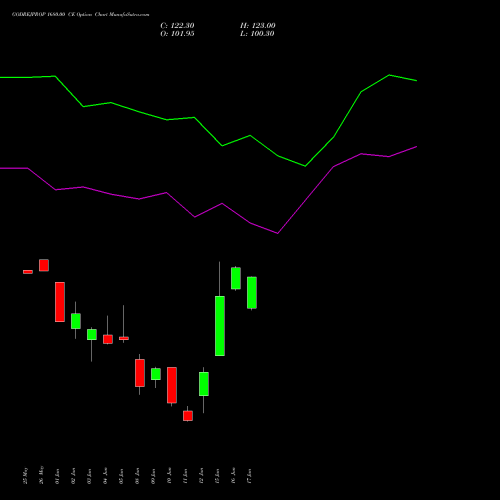The image size is (500, 500).
Task: Click the GODREJPROP options chart title
Action: click(81, 15)
